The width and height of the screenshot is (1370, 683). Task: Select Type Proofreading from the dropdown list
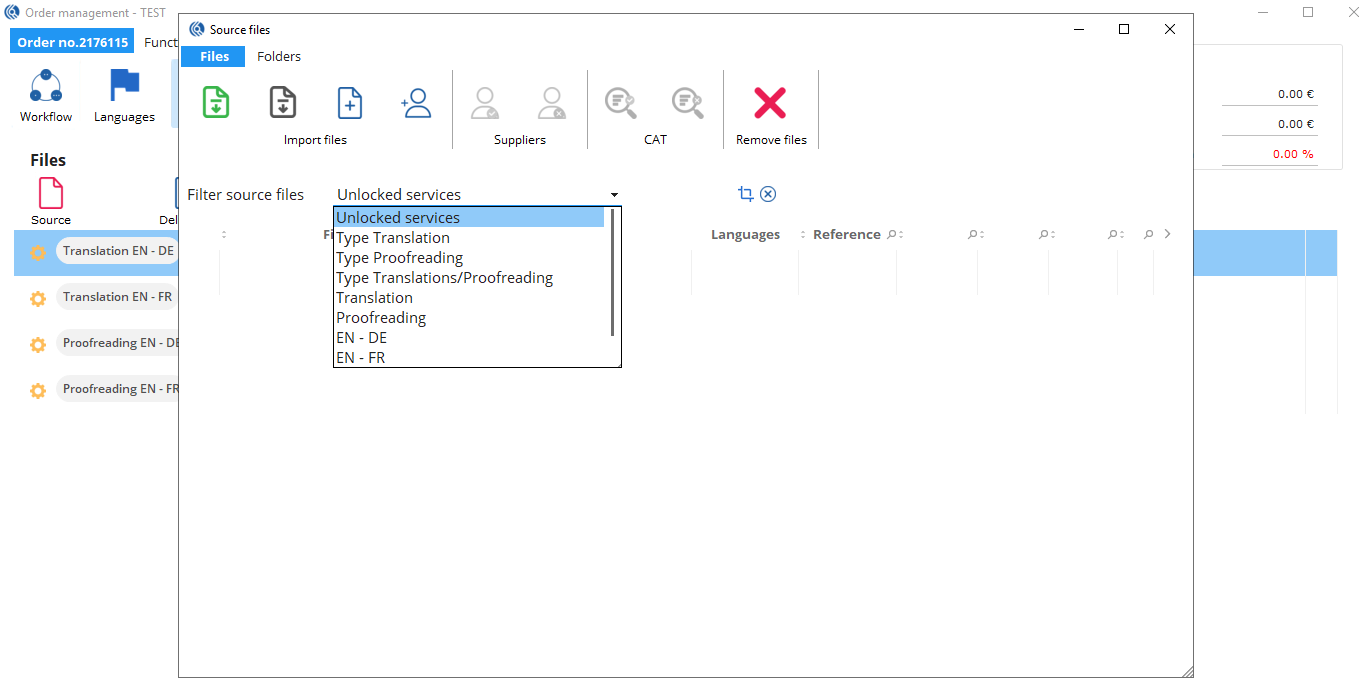pyautogui.click(x=399, y=257)
